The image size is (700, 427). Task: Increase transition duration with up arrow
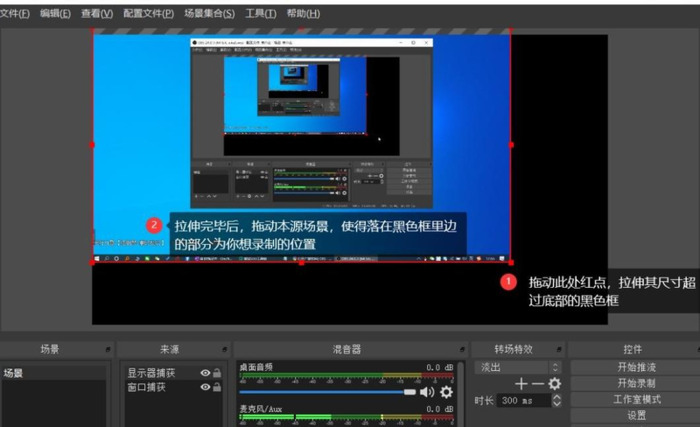[x=556, y=397]
